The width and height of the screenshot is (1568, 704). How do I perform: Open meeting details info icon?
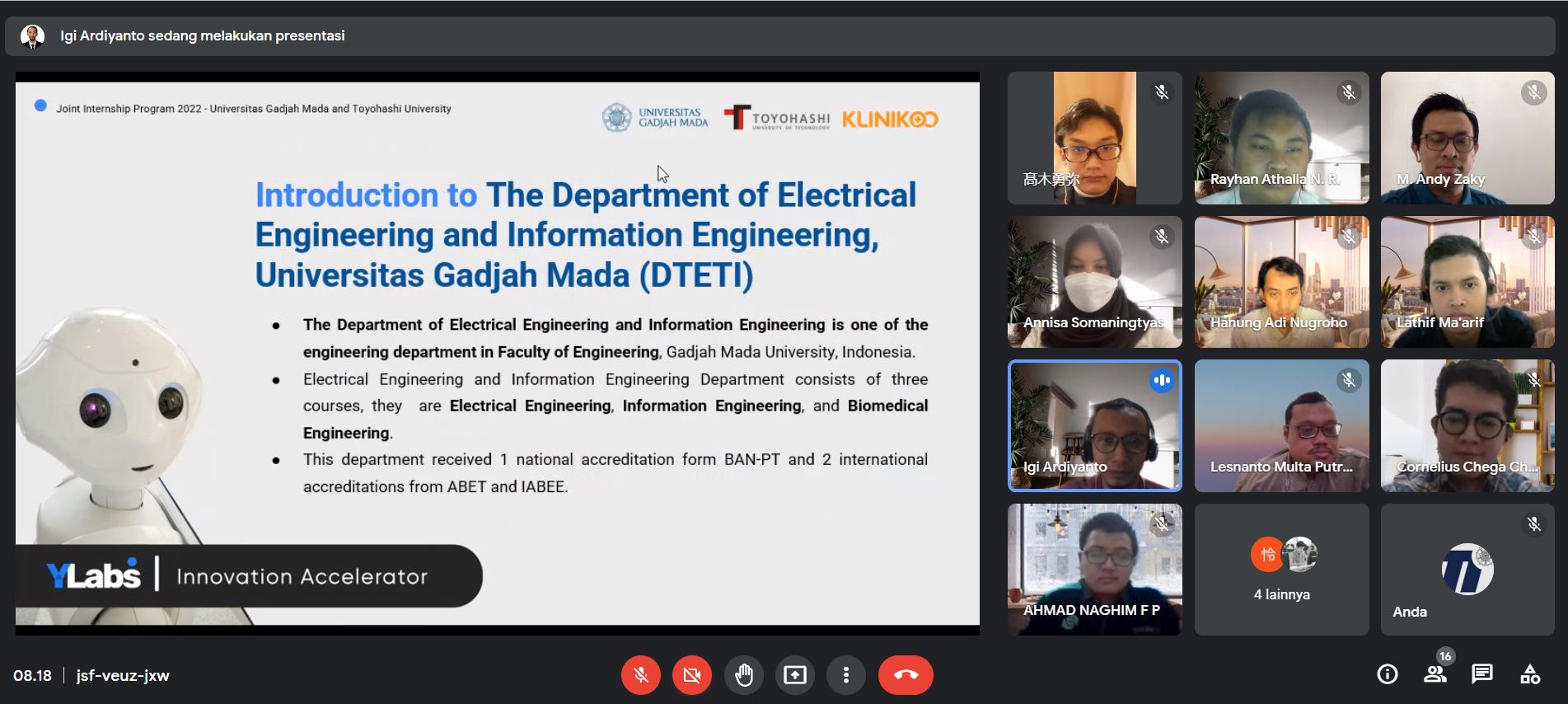coord(1388,674)
